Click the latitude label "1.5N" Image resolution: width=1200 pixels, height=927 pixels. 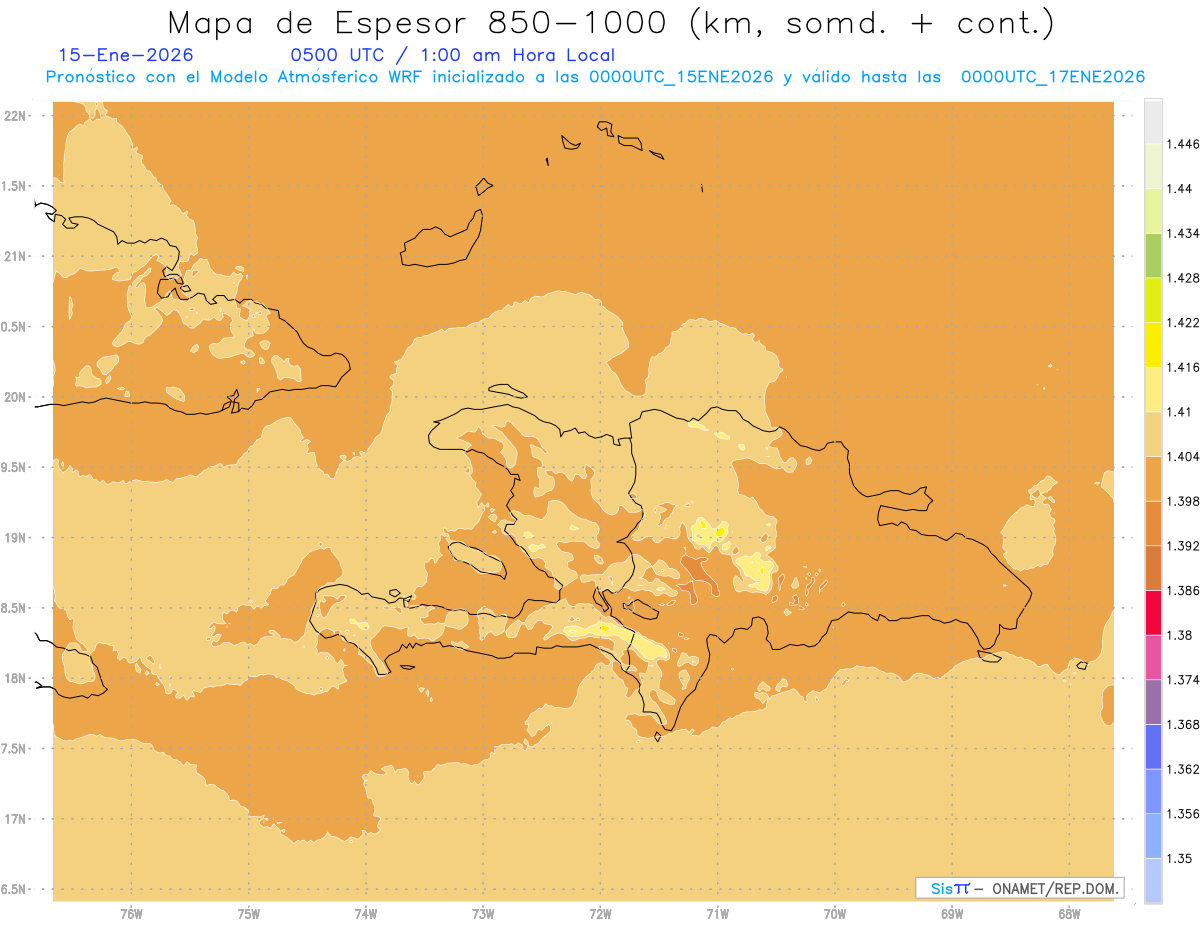(x=15, y=186)
